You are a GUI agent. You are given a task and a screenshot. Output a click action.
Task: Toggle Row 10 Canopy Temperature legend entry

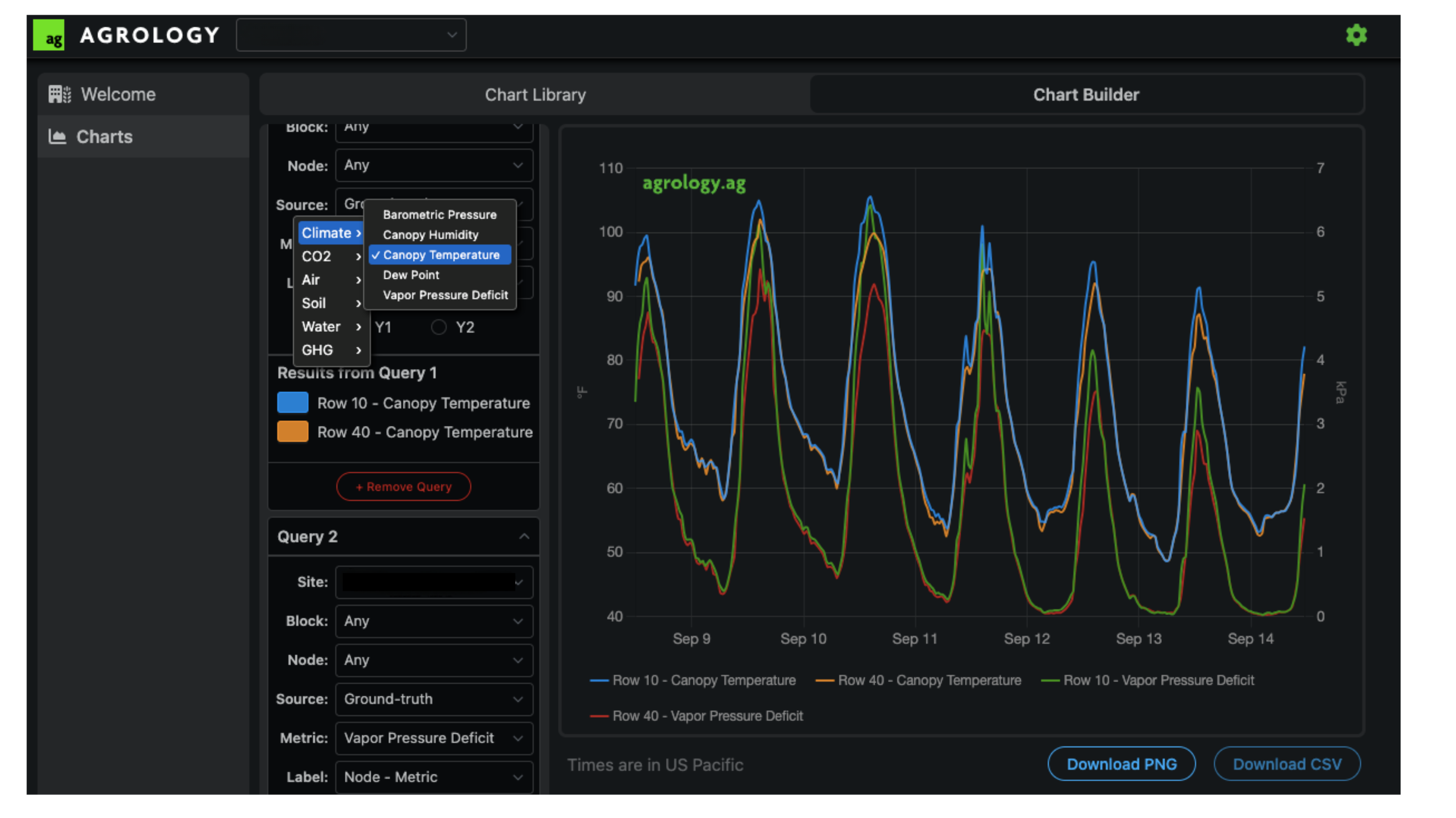coord(692,680)
